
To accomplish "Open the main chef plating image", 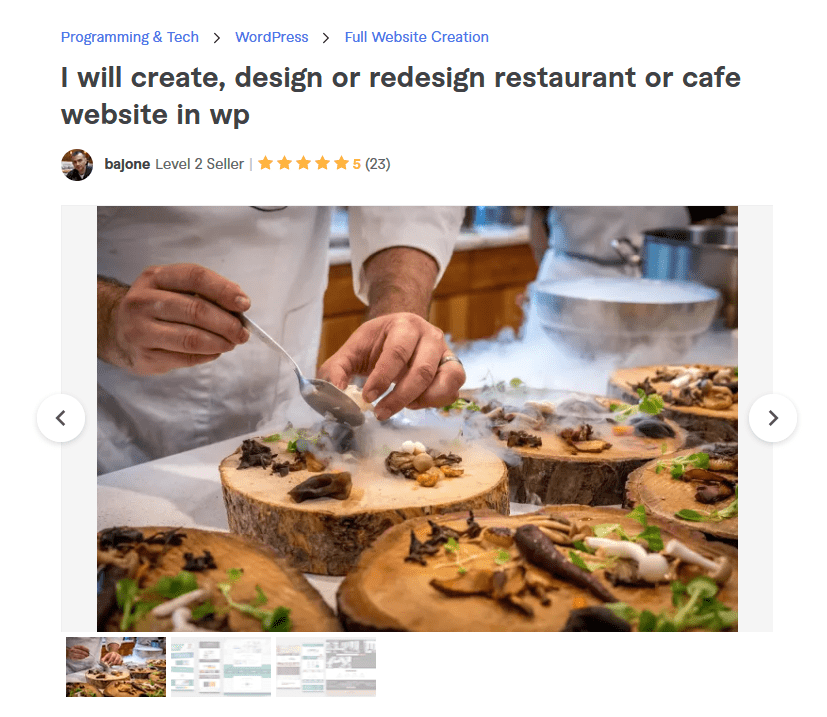I will tap(417, 418).
